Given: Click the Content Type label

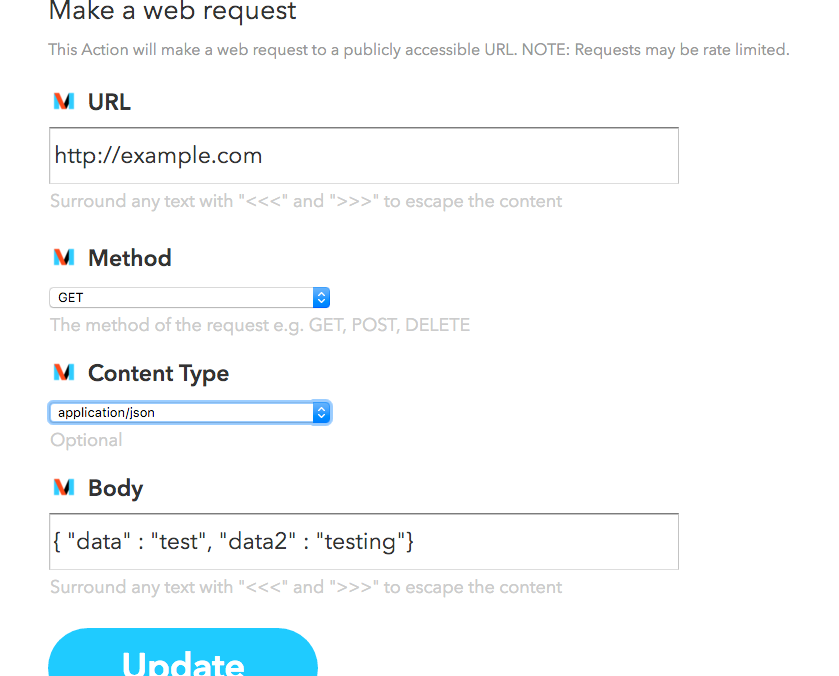Looking at the screenshot, I should [x=158, y=373].
